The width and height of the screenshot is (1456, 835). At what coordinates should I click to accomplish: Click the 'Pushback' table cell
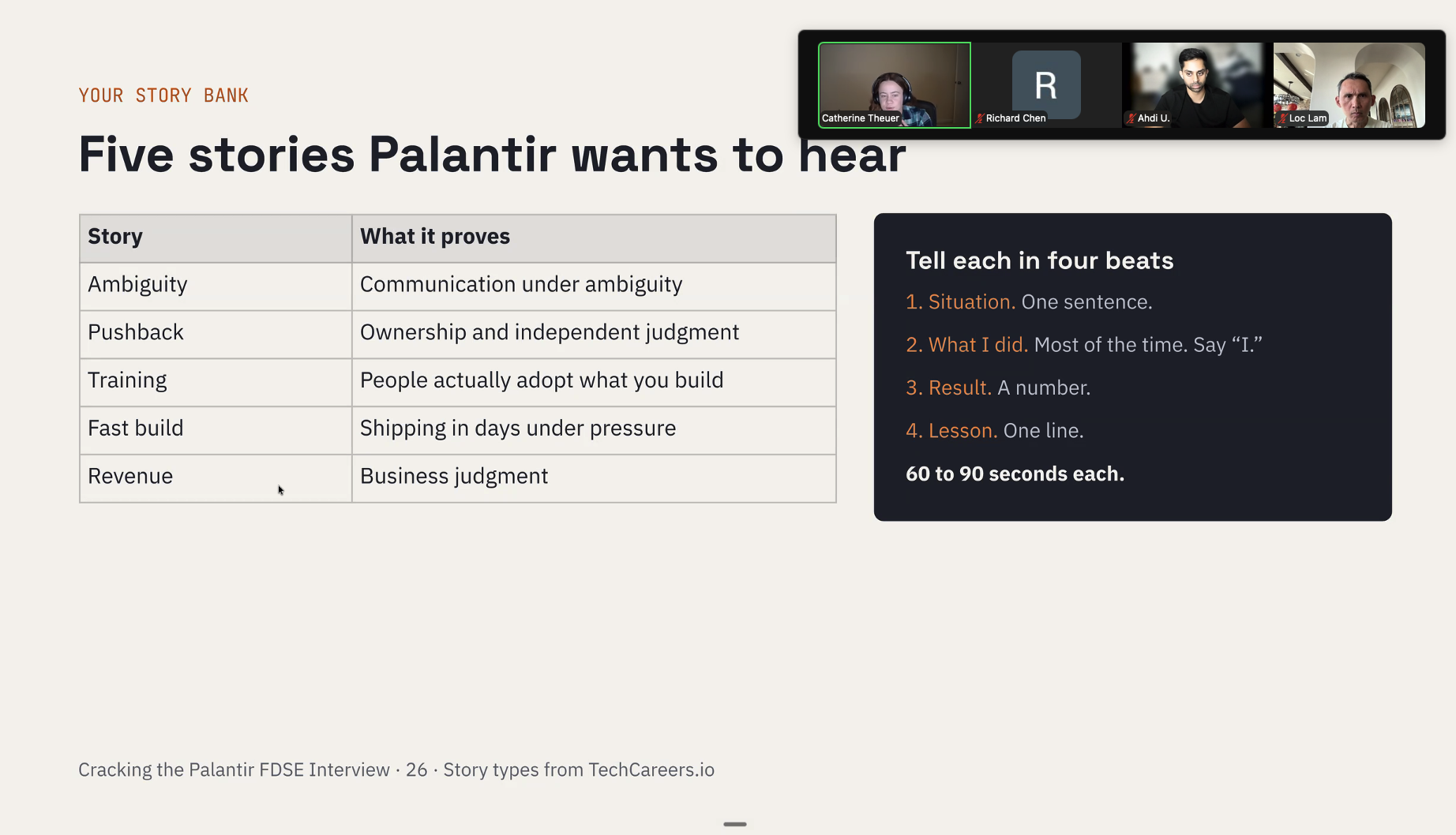tap(216, 334)
